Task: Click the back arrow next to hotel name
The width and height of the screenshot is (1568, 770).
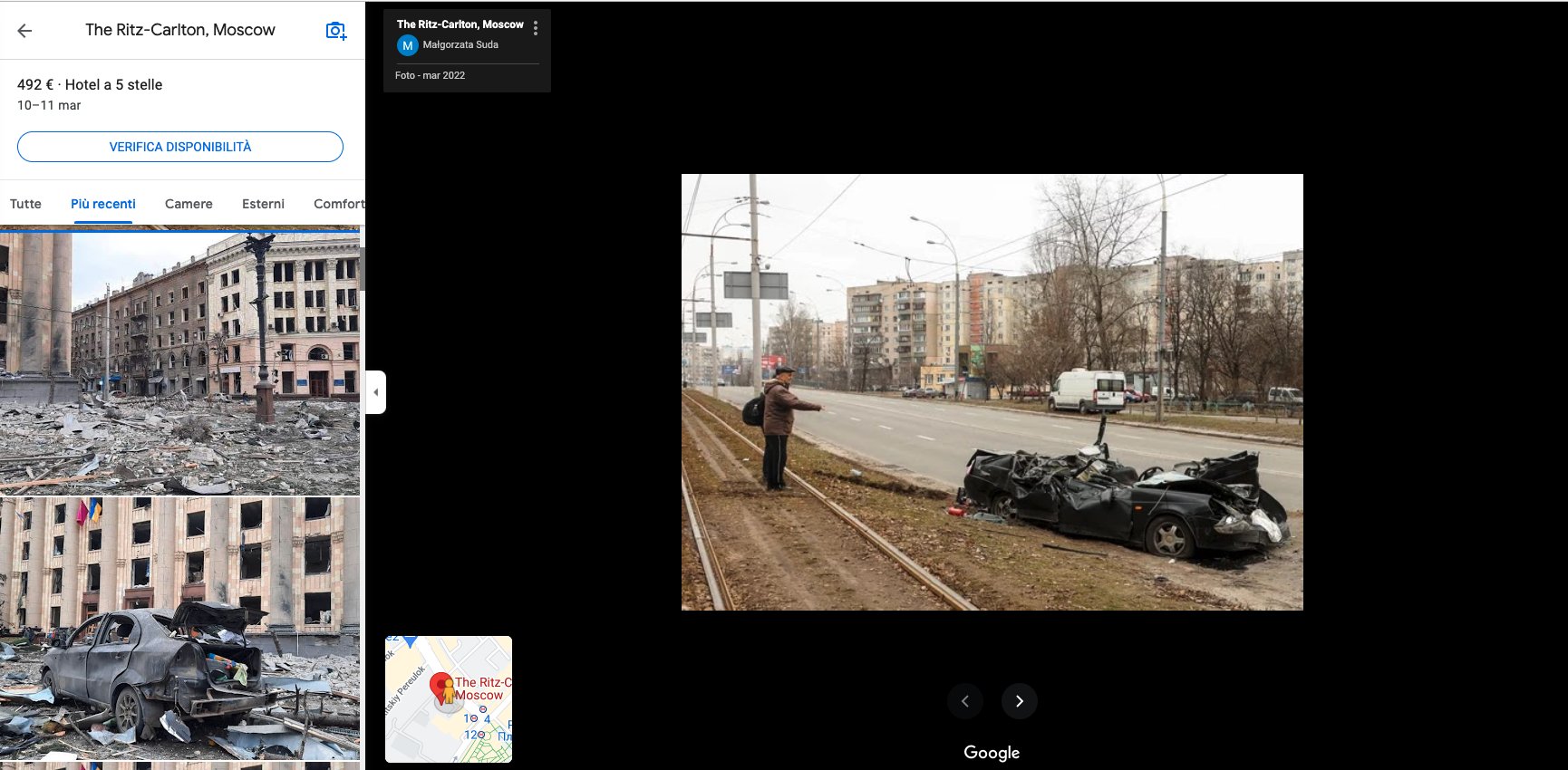Action: click(x=24, y=30)
